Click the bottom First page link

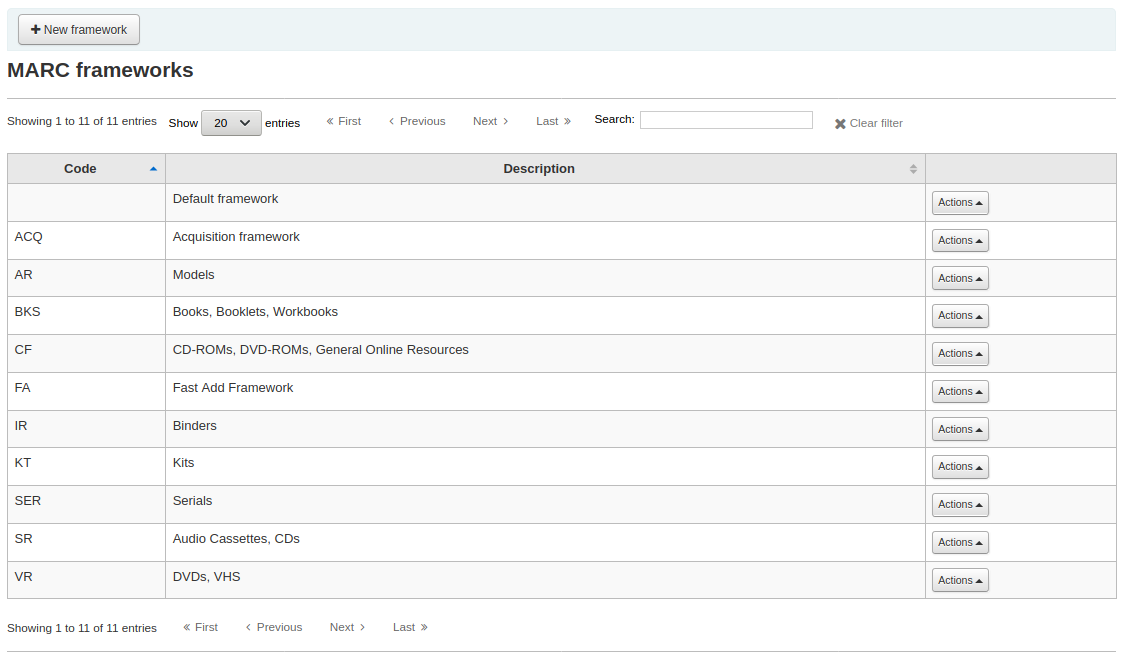tap(201, 627)
